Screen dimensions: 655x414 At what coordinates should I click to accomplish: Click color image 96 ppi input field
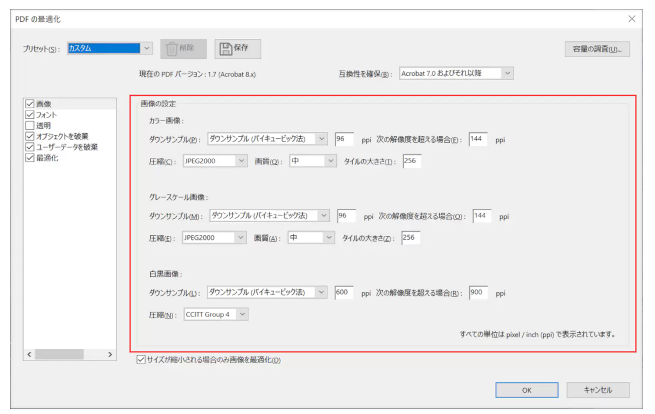tap(346, 139)
